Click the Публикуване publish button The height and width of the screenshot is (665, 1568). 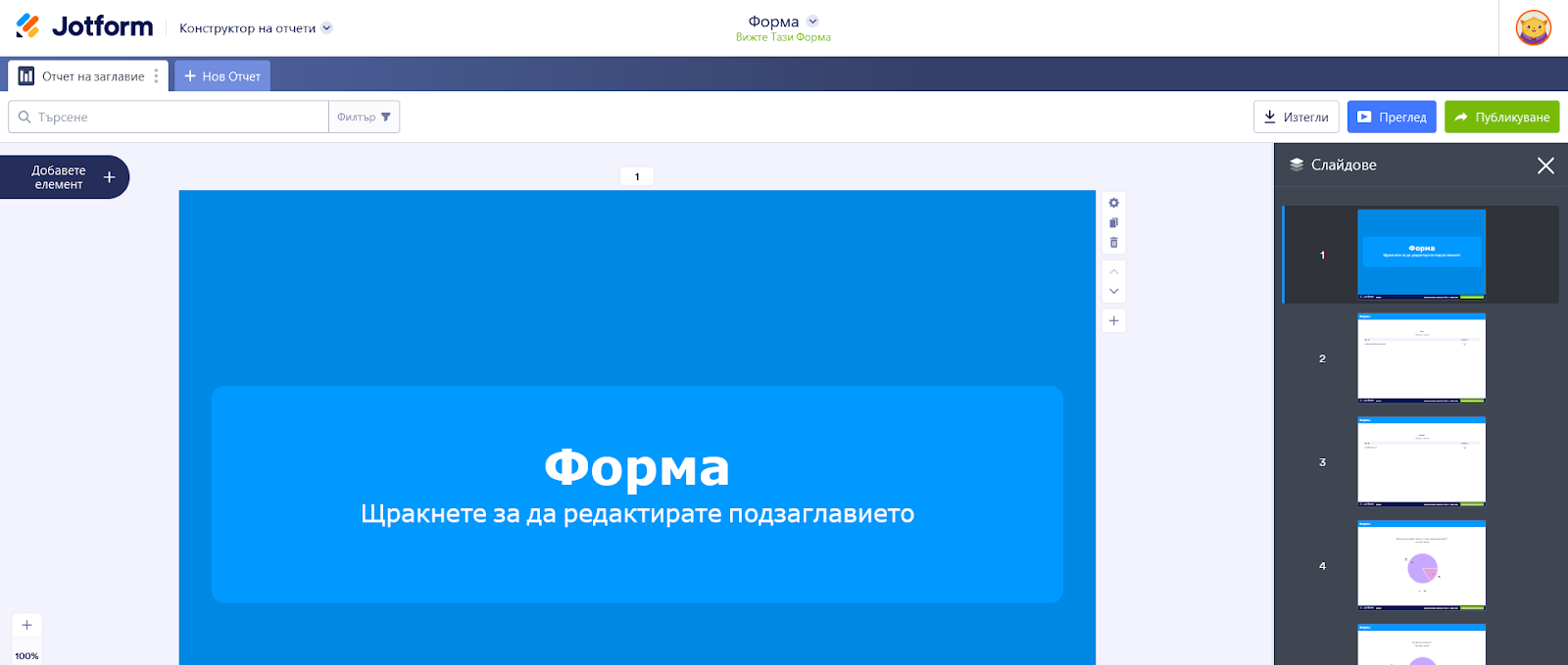(1501, 117)
